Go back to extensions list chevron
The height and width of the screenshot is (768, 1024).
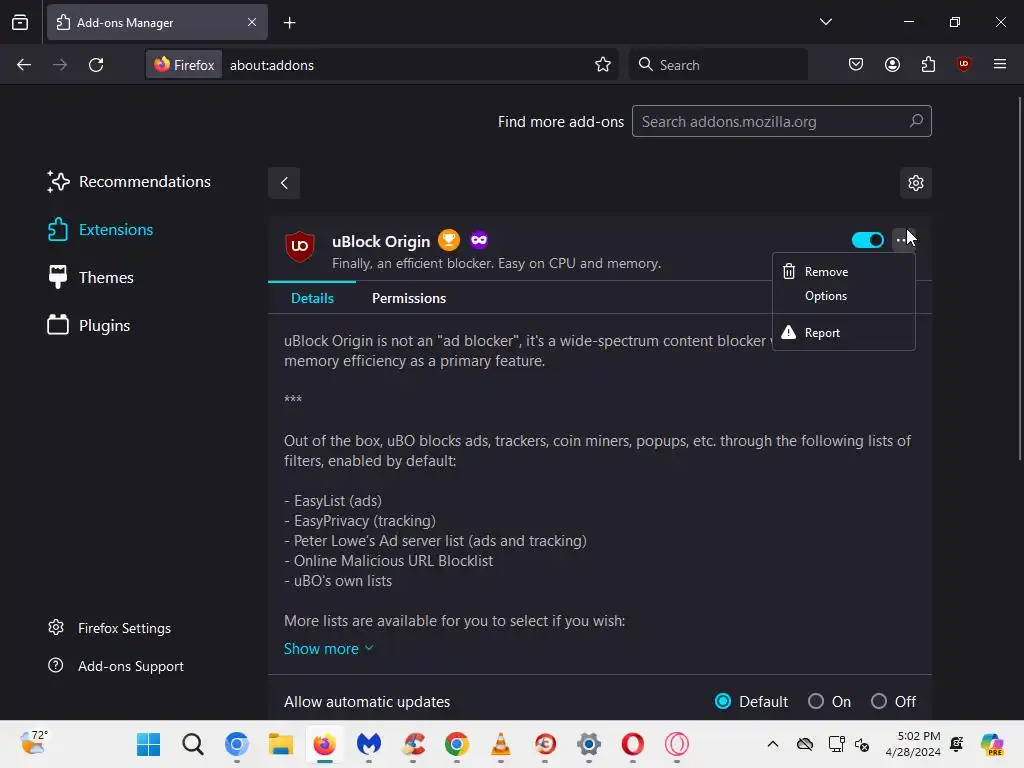click(x=284, y=183)
